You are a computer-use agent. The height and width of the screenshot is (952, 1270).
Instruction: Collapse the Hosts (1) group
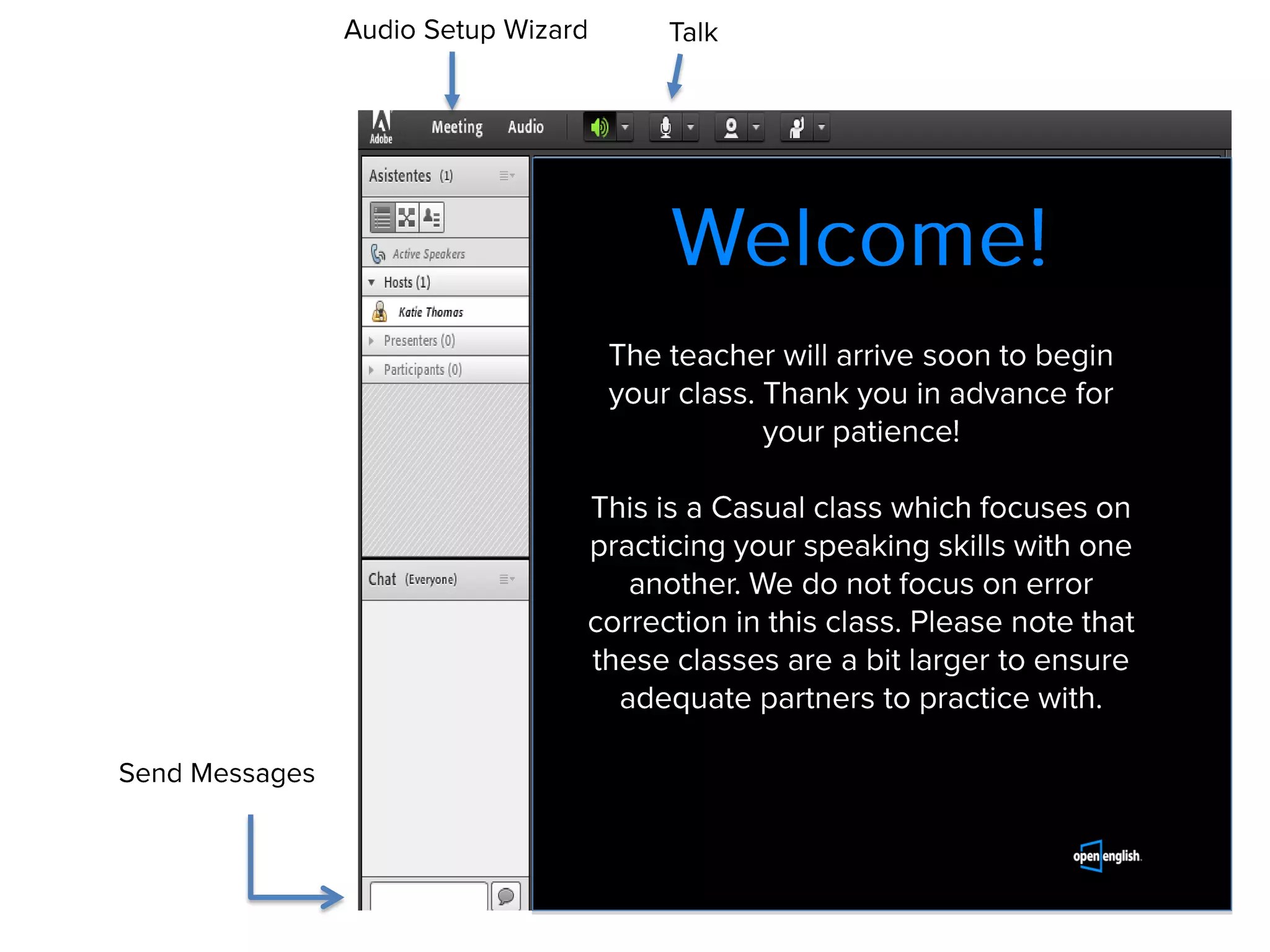[372, 283]
